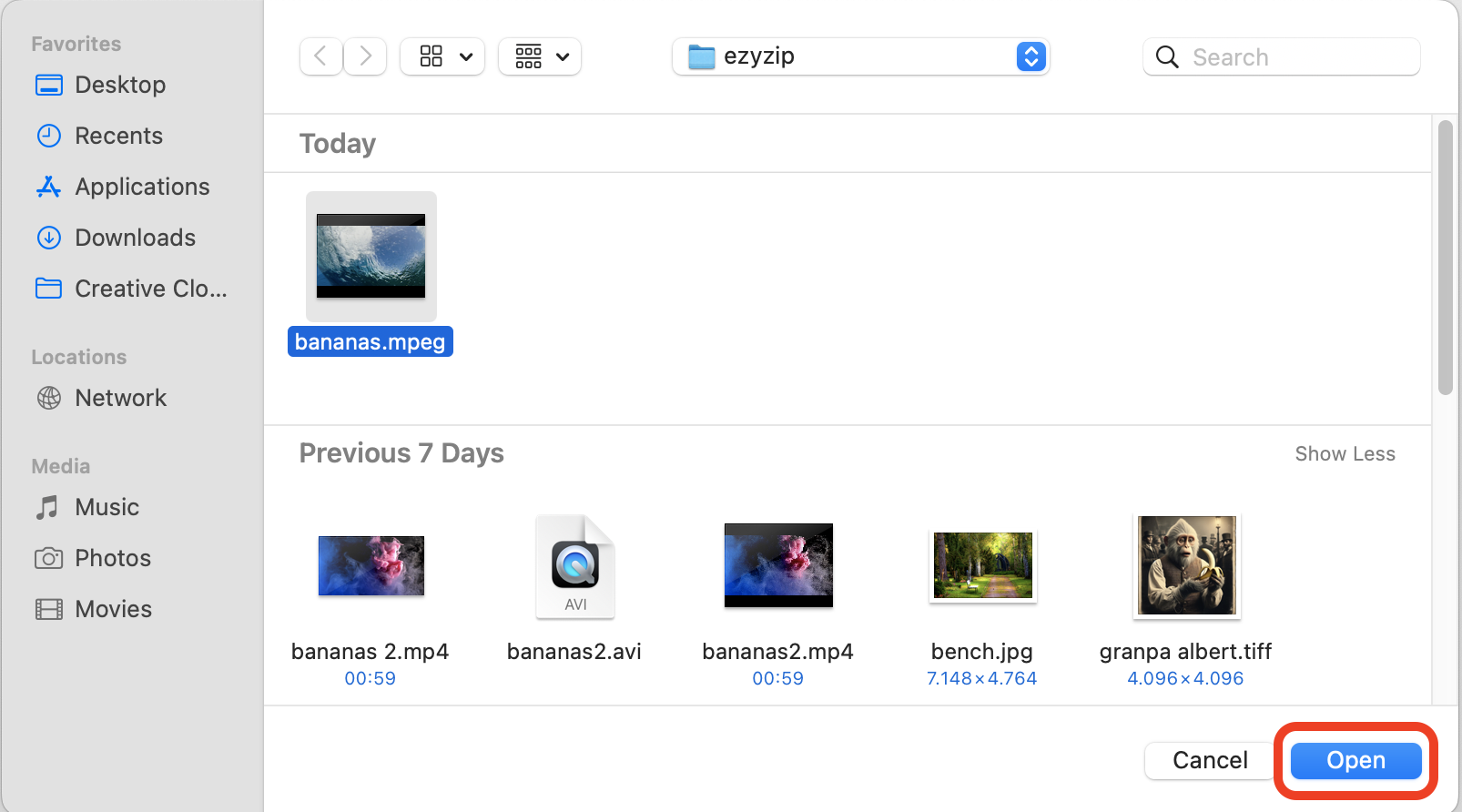
Task: Open the Downloads folder in sidebar
Action: pyautogui.click(x=135, y=238)
